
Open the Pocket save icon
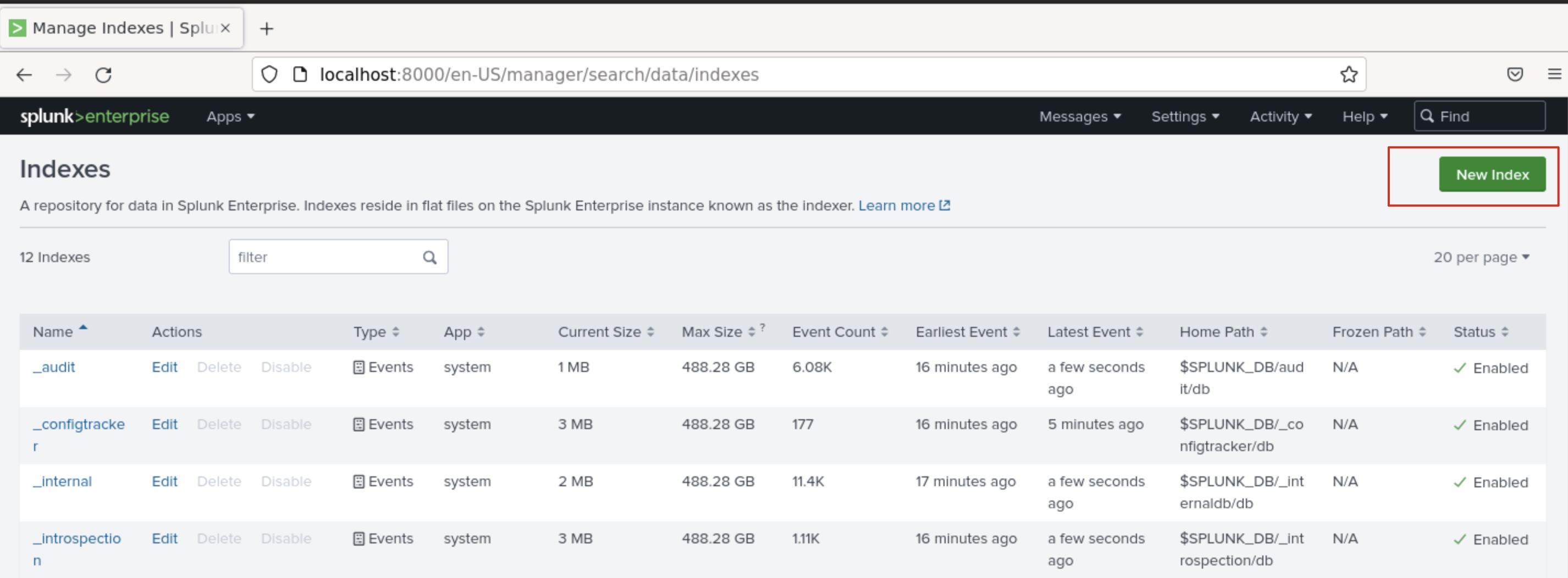(x=1515, y=74)
